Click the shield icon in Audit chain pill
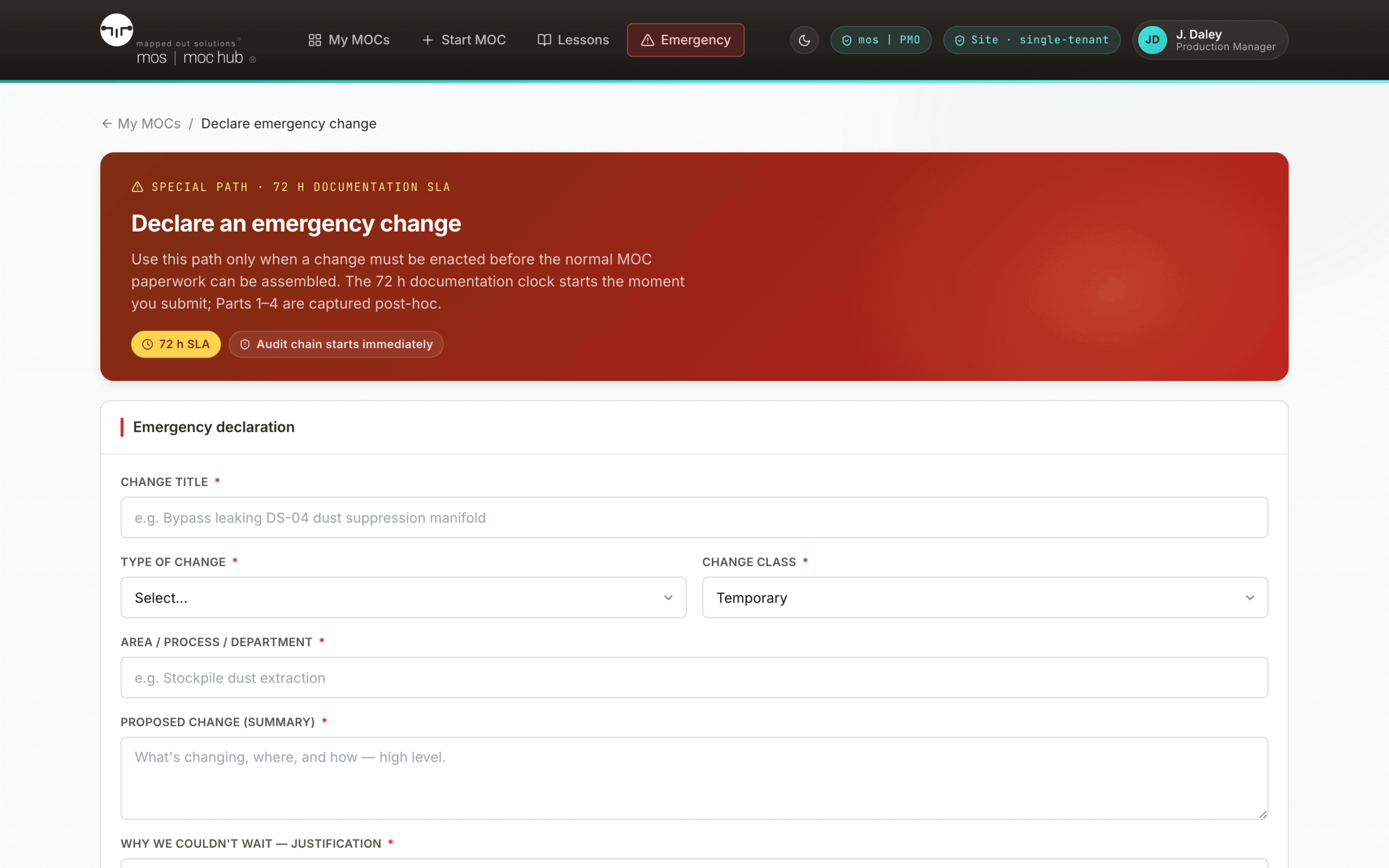This screenshot has width=1389, height=868. pyautogui.click(x=245, y=344)
